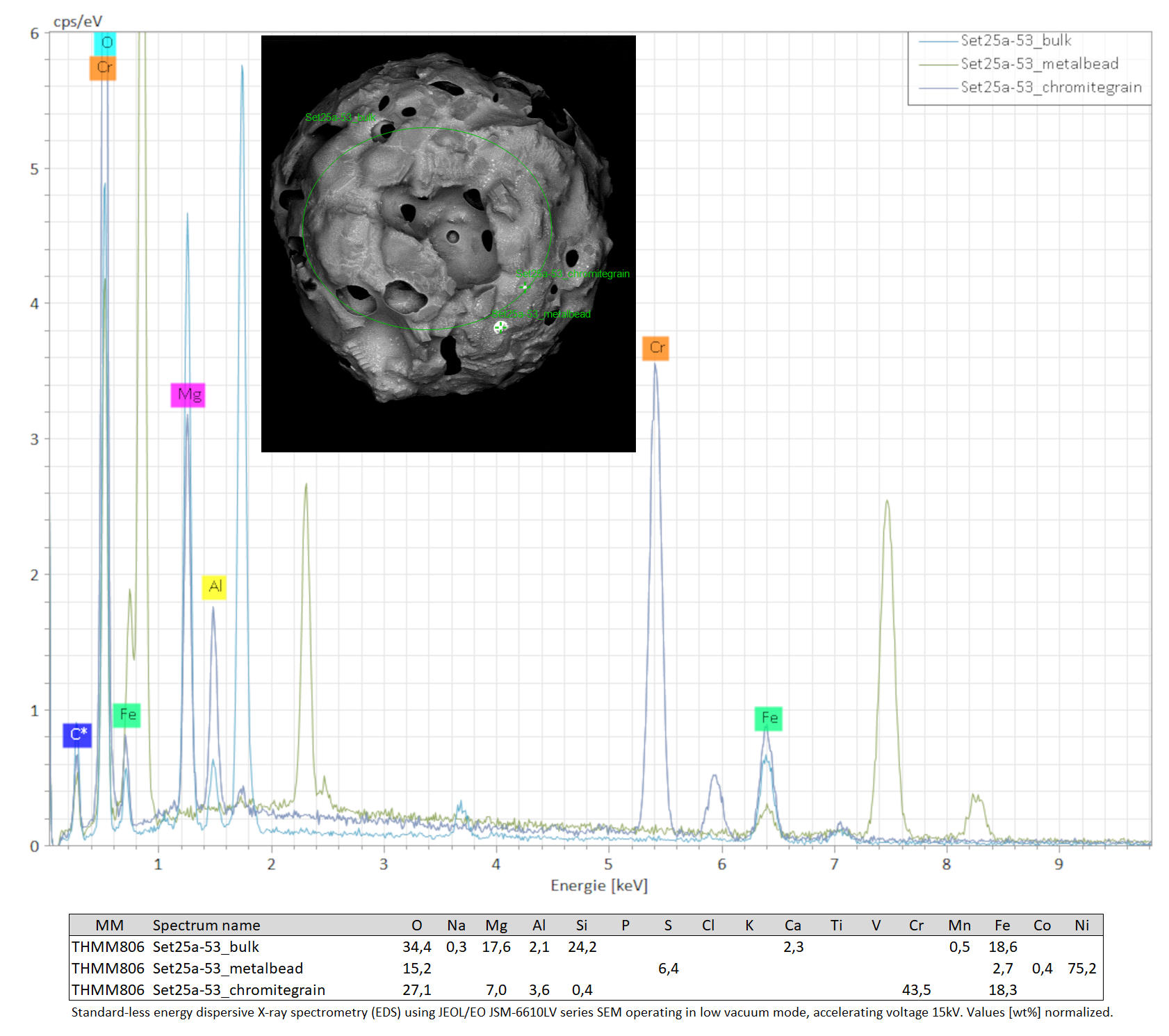Select Set25a-53_metalbead in the chart legend
The height and width of the screenshot is (1036, 1169).
coord(1039,64)
